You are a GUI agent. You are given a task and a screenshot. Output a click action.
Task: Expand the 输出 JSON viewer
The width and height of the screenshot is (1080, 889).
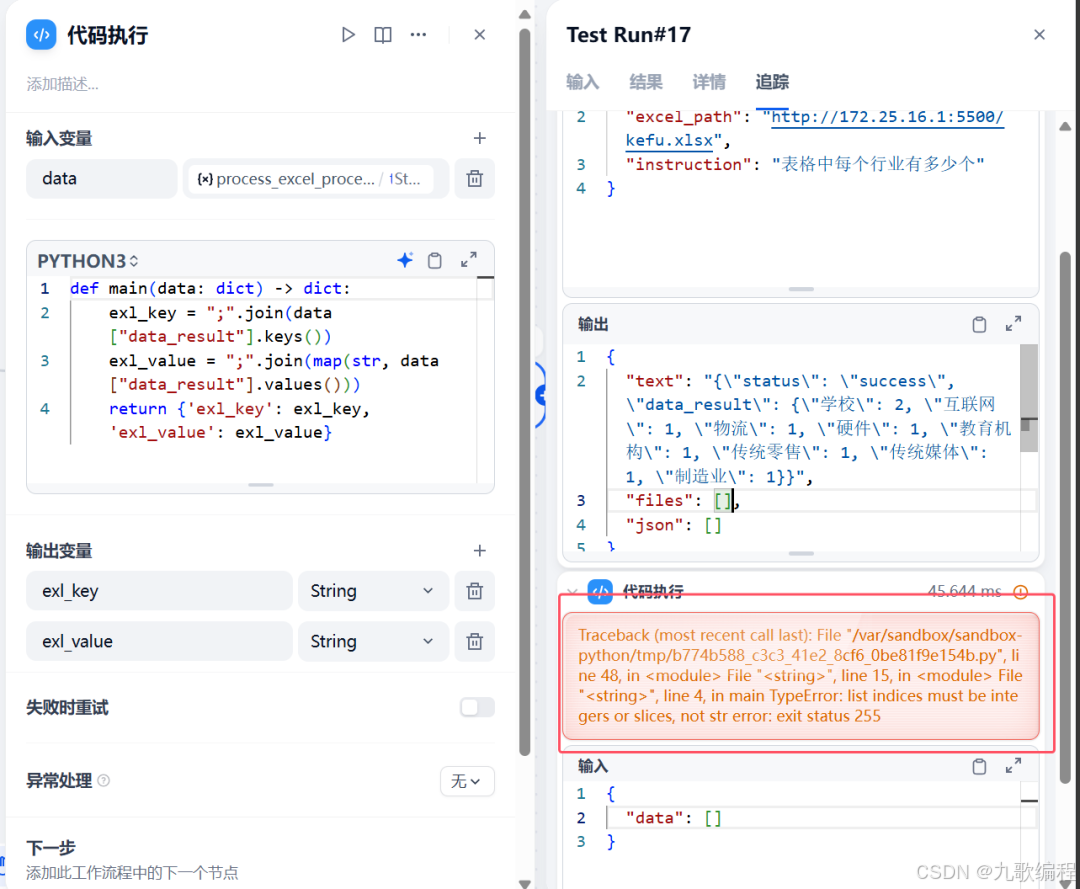click(x=1013, y=324)
